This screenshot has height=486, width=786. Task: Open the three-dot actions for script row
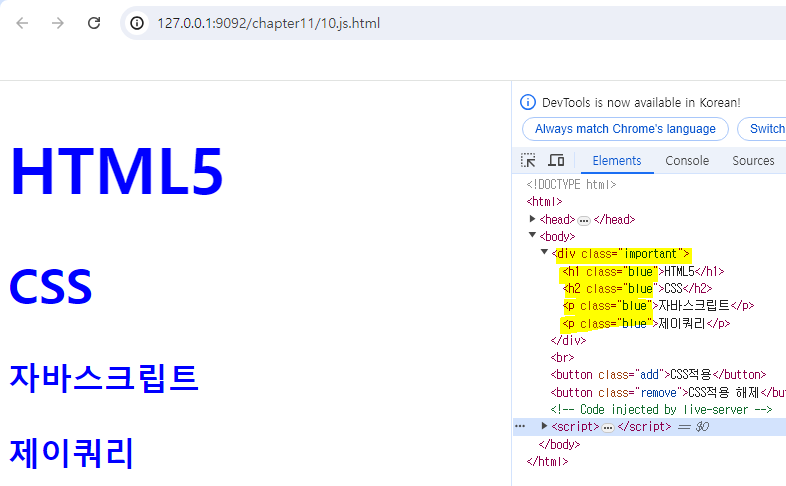[520, 426]
